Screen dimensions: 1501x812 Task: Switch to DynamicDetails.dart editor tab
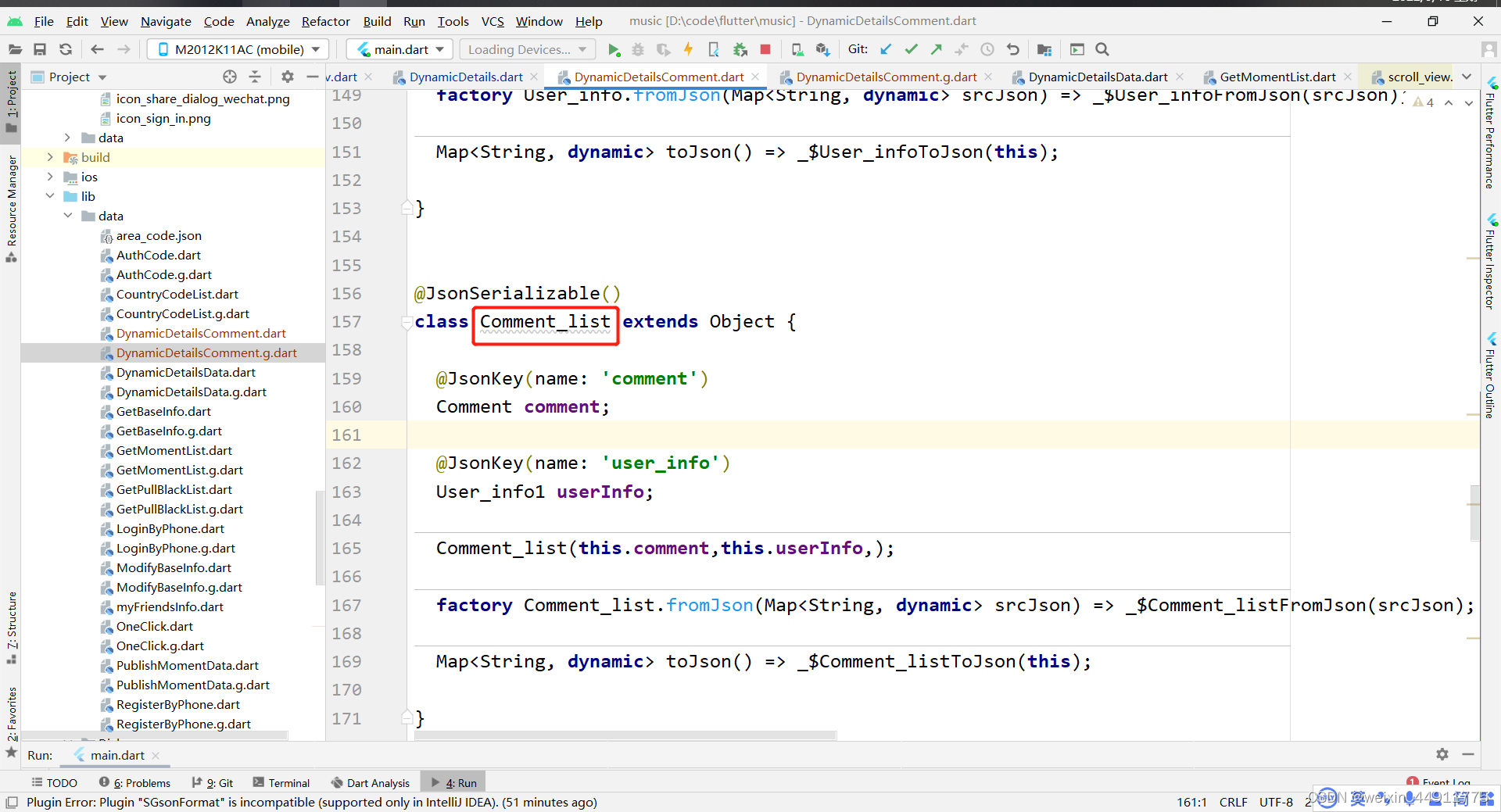(x=466, y=77)
